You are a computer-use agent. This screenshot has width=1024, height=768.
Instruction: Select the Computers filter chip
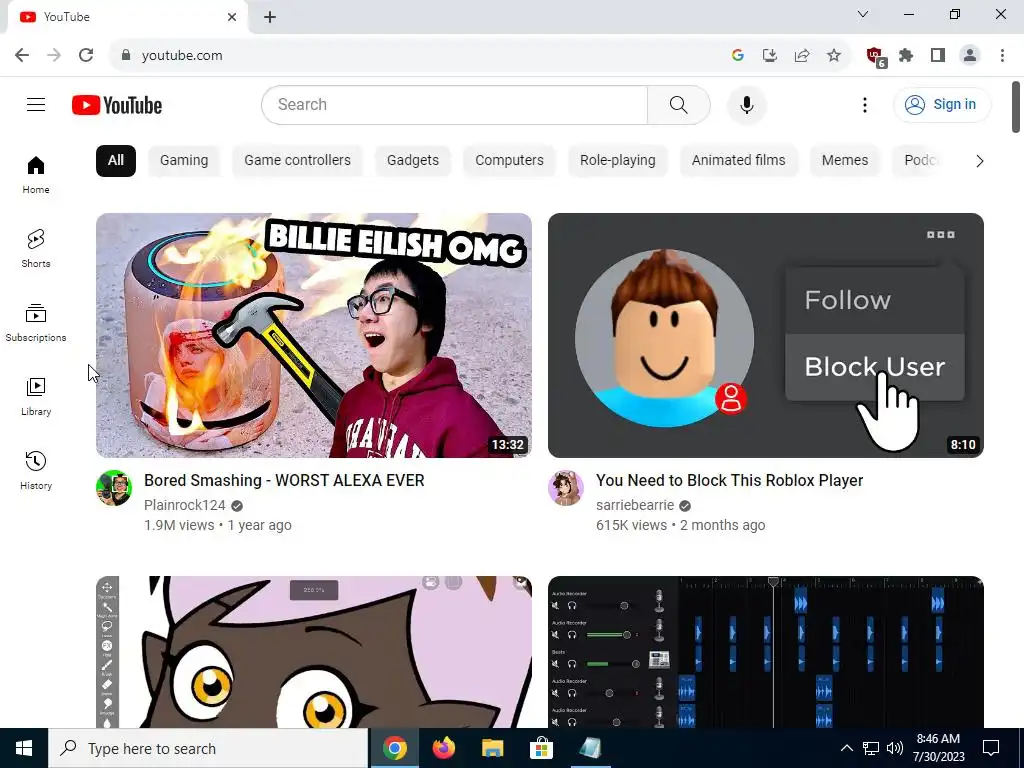coord(509,161)
